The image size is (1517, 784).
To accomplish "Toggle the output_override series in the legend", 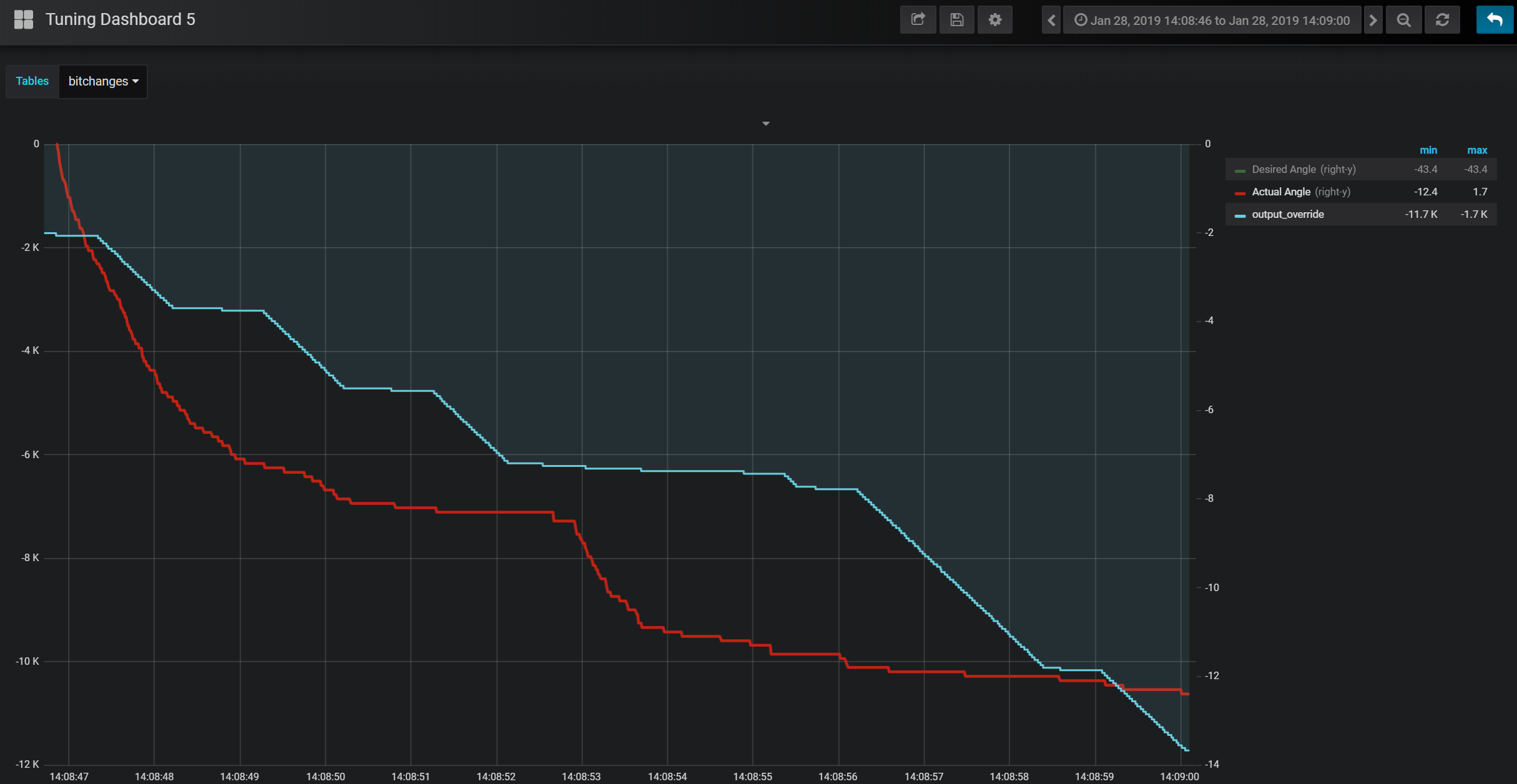I will tap(1288, 214).
